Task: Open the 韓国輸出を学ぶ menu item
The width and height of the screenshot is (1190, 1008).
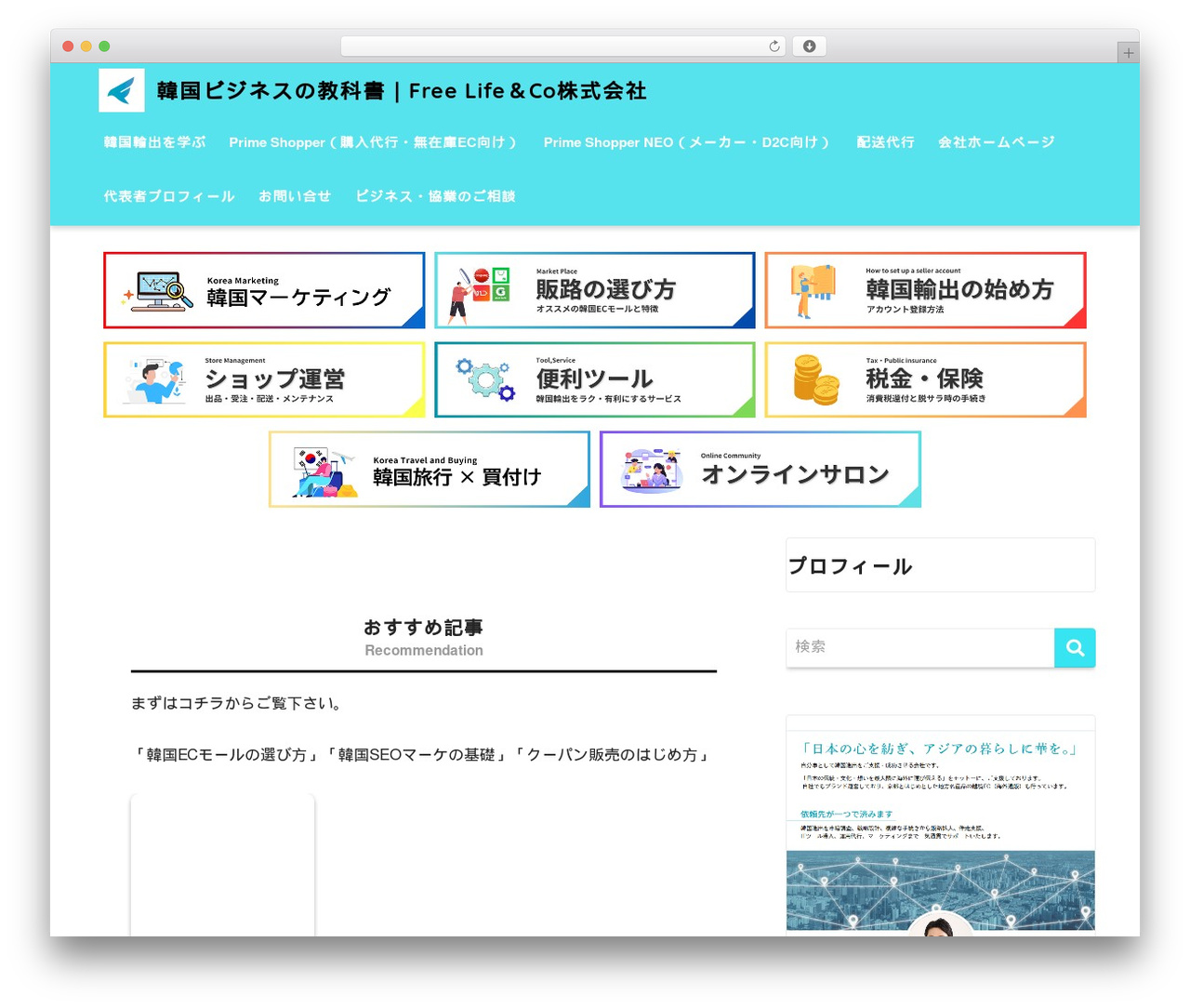Action: [x=154, y=142]
